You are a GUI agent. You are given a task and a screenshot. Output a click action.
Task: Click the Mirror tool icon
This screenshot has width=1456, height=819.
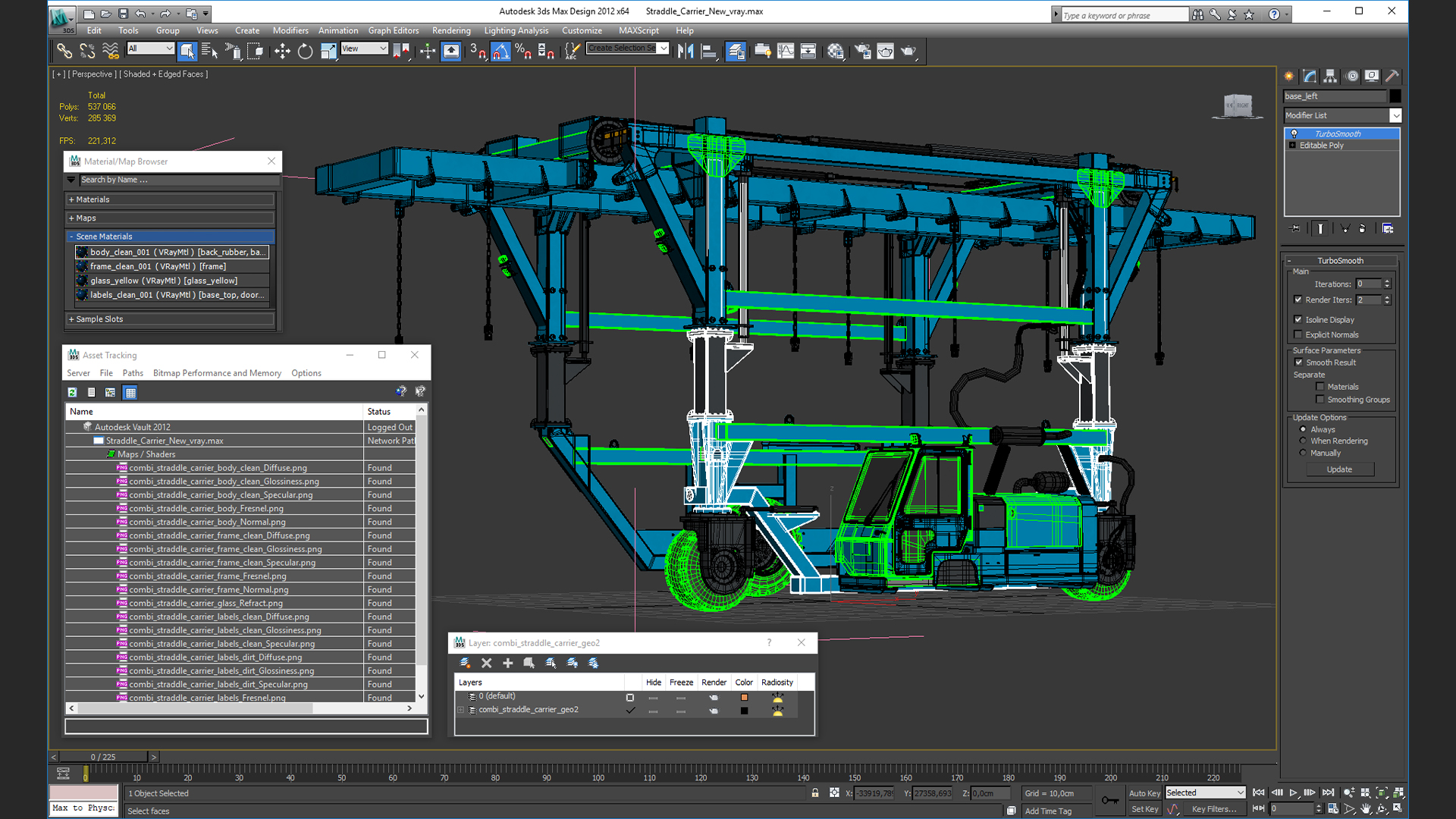686,51
